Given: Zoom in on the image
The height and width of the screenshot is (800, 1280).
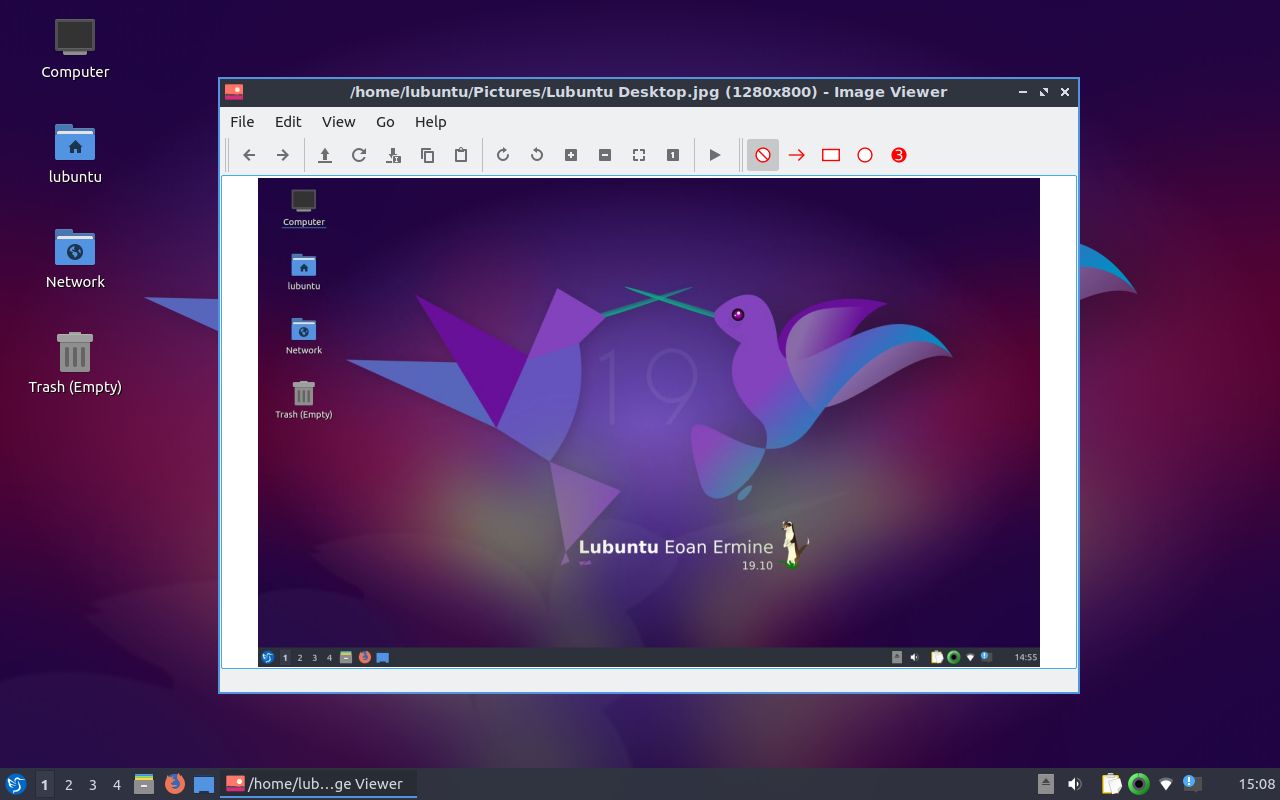Looking at the screenshot, I should coord(571,155).
